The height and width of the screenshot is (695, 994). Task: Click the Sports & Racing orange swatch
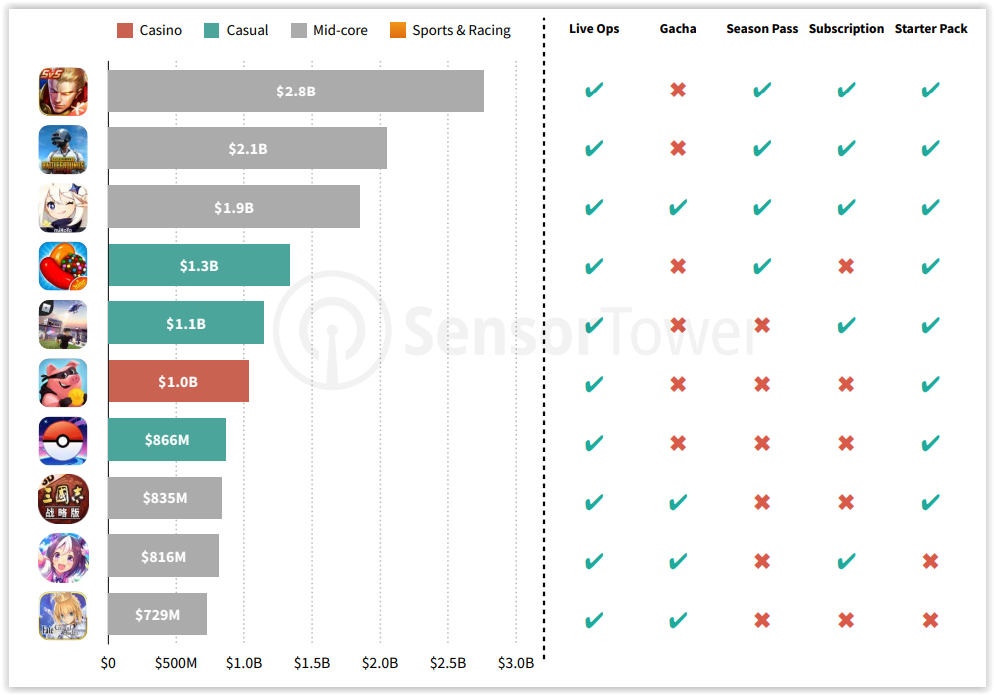(x=398, y=30)
